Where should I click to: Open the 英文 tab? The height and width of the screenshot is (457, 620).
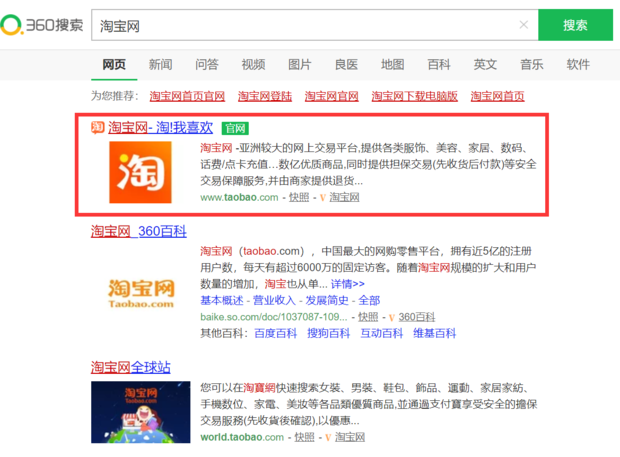(x=485, y=64)
